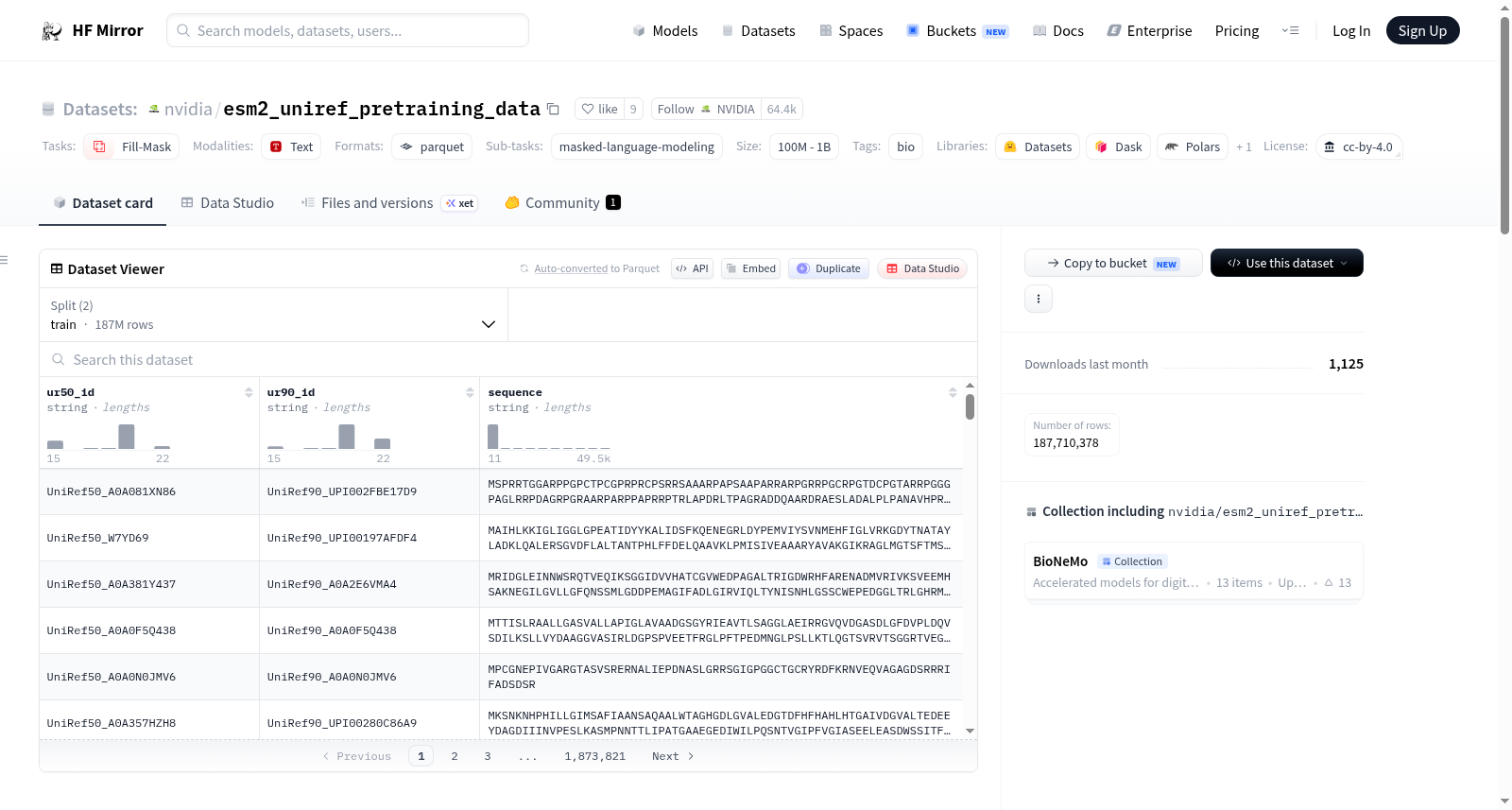Click the Copy to bucket button
The width and height of the screenshot is (1512, 810).
[x=1113, y=263]
